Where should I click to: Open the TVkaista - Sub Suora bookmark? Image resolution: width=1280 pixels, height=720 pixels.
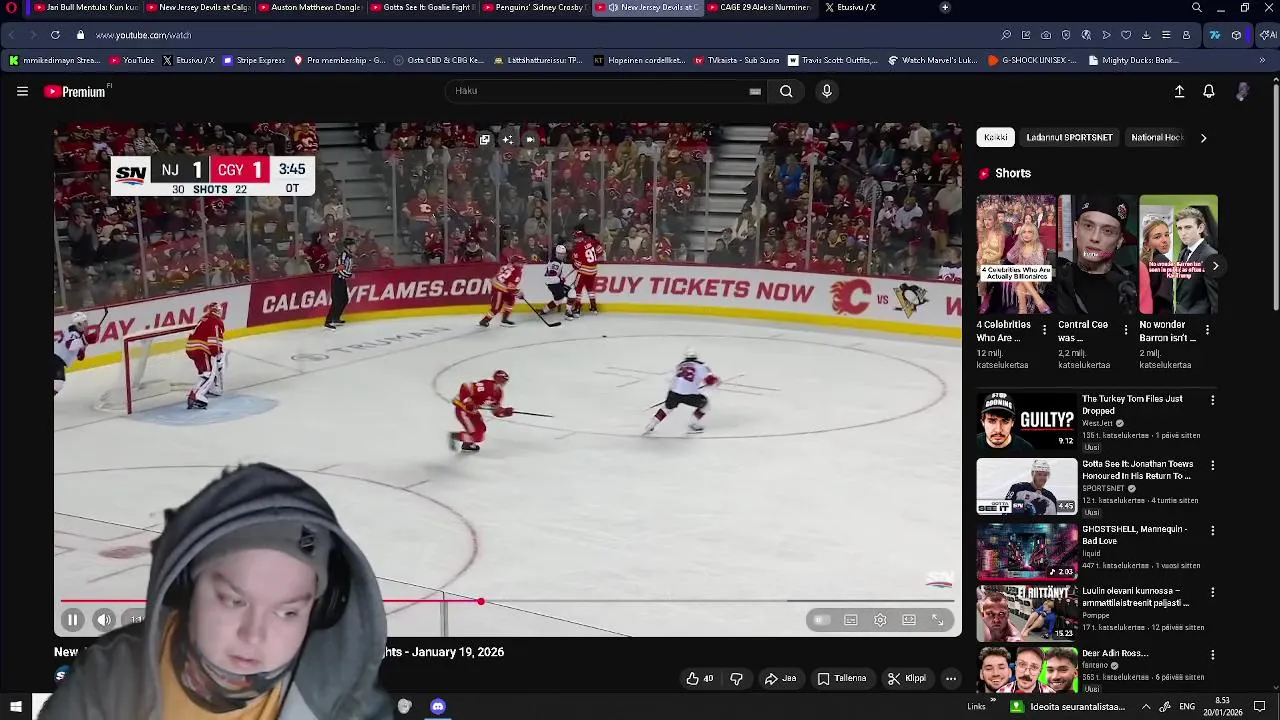click(737, 60)
